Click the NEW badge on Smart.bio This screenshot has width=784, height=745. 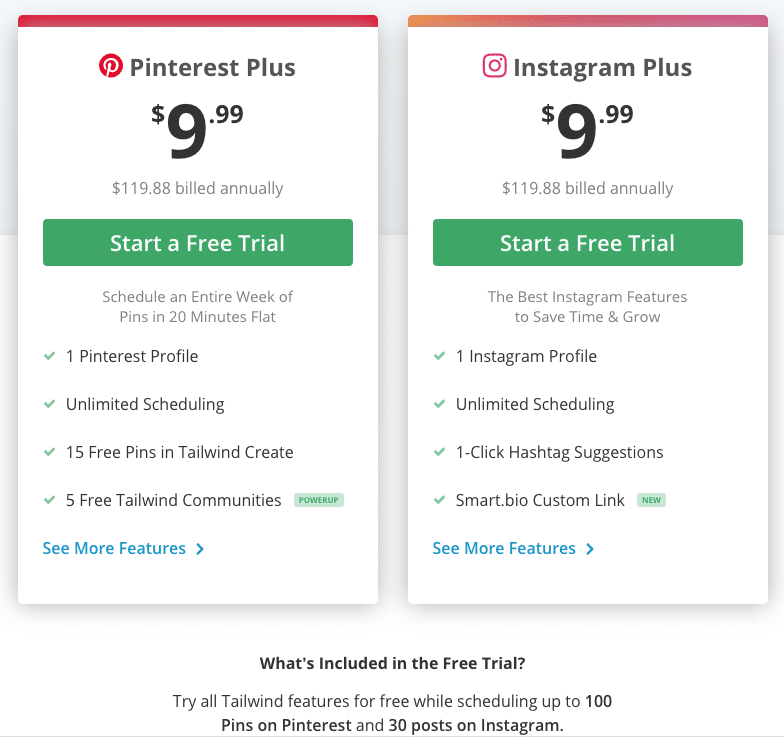click(x=651, y=500)
